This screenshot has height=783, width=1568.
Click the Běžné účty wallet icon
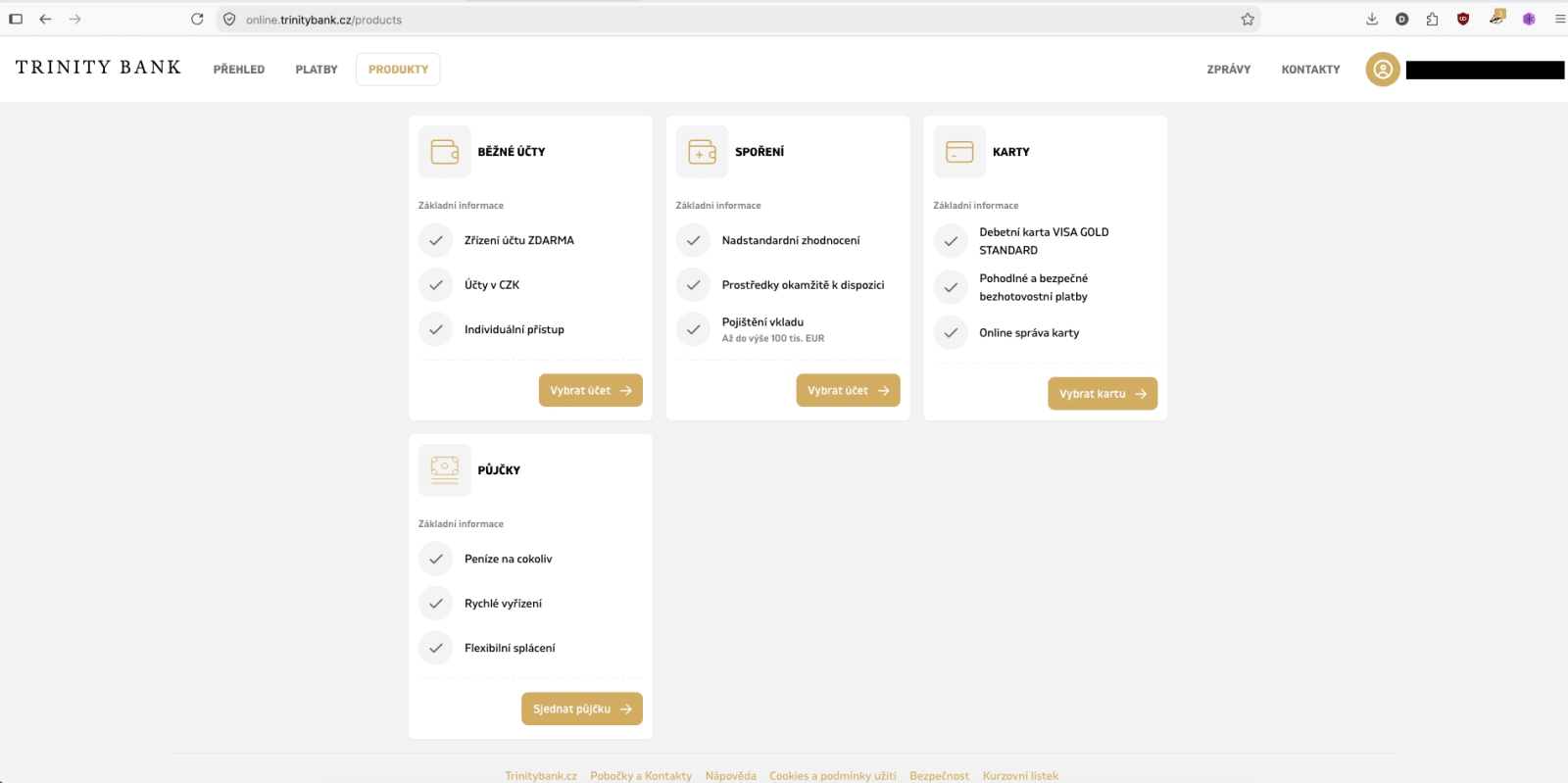point(445,152)
